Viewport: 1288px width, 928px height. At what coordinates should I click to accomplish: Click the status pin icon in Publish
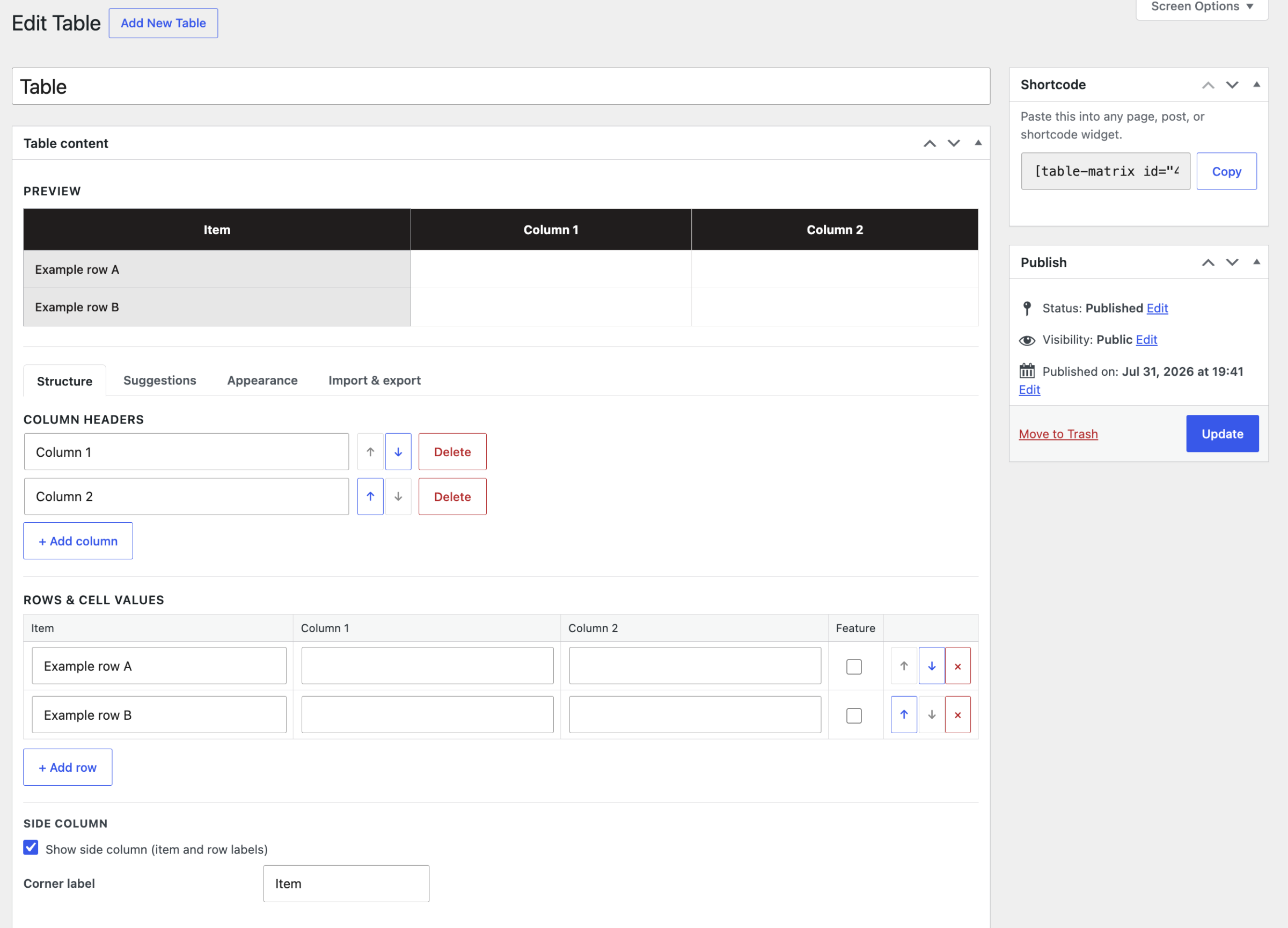point(1027,309)
